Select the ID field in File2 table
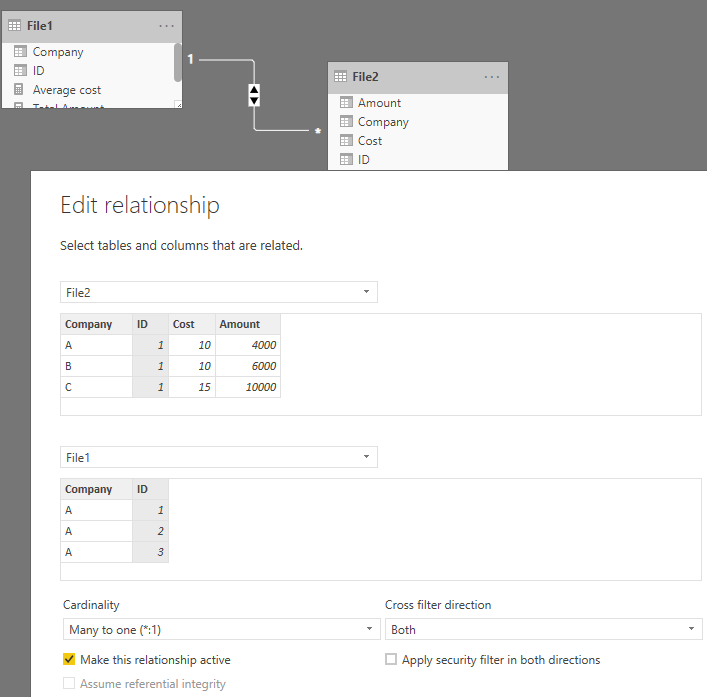 tap(363, 160)
